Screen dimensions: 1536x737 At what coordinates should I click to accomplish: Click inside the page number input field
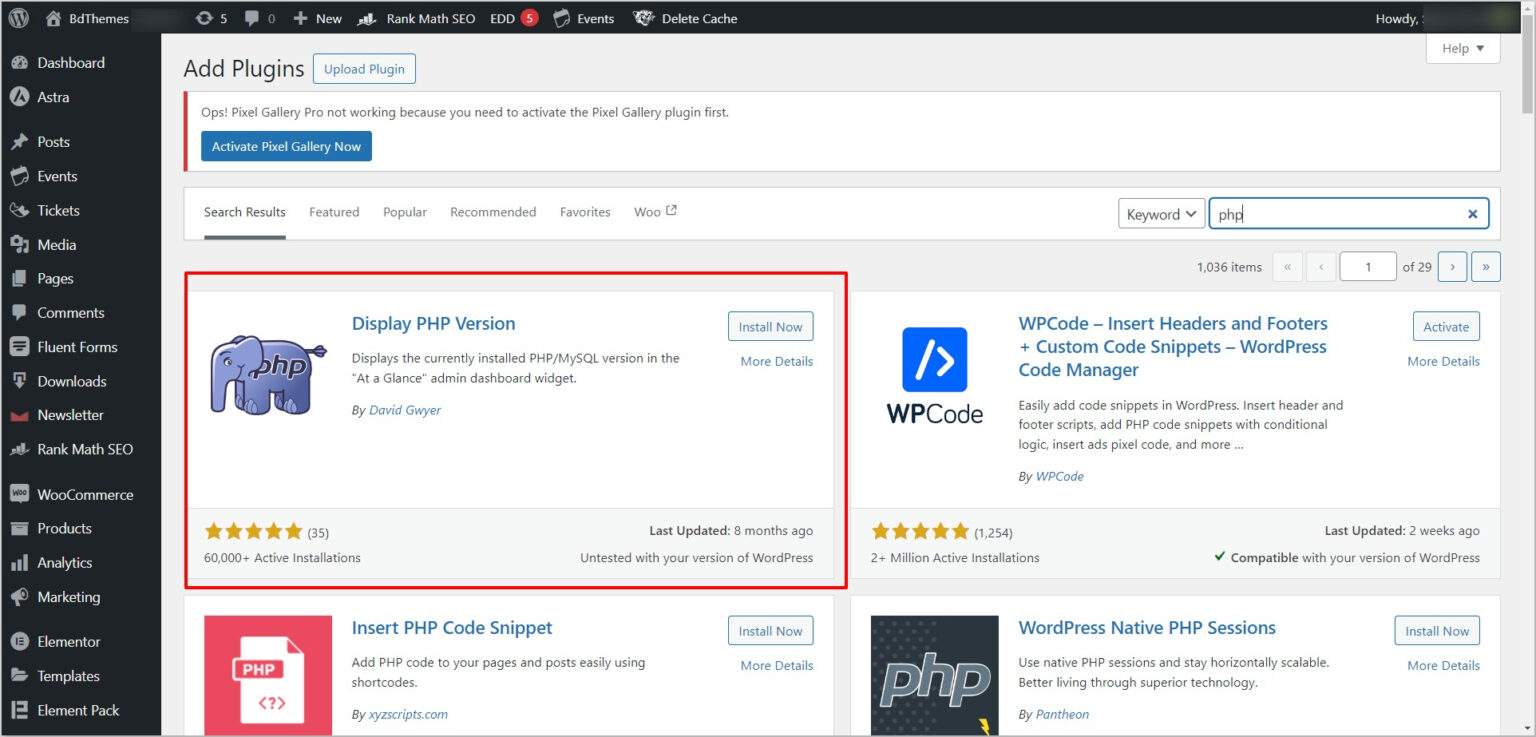[1367, 266]
